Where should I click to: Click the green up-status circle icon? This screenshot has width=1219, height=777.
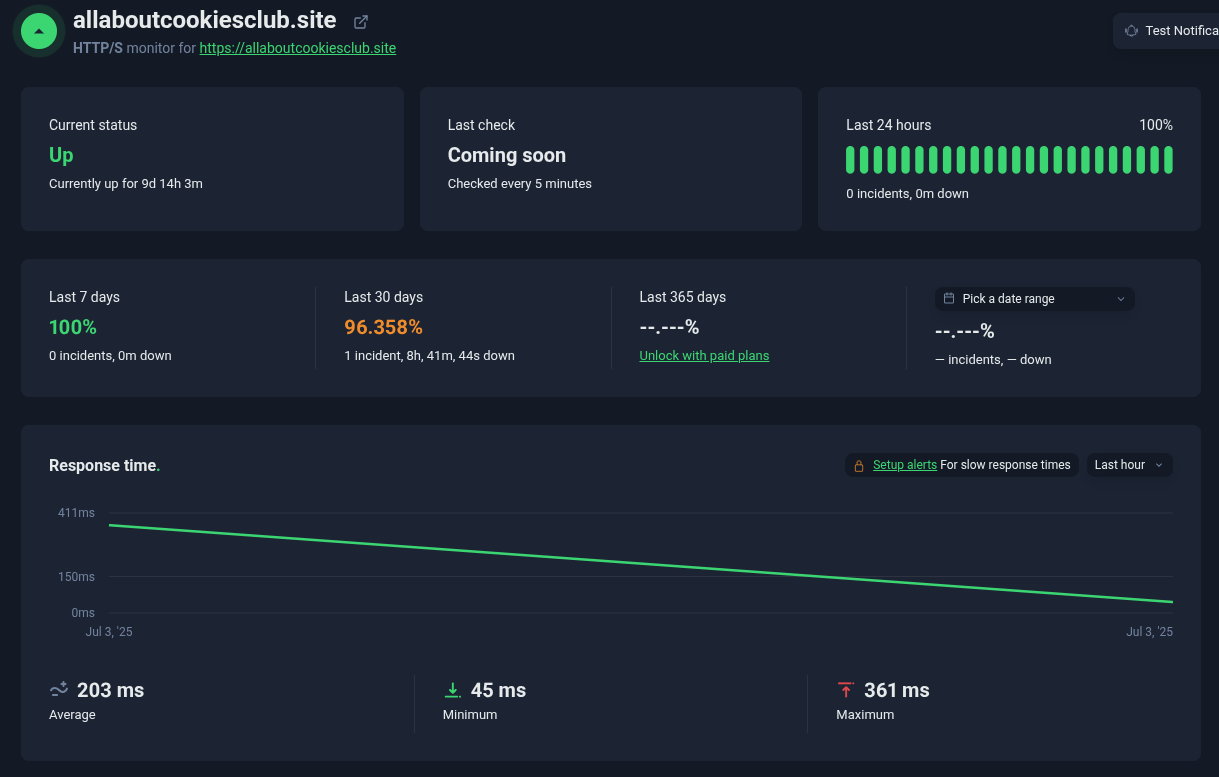pyautogui.click(x=39, y=31)
